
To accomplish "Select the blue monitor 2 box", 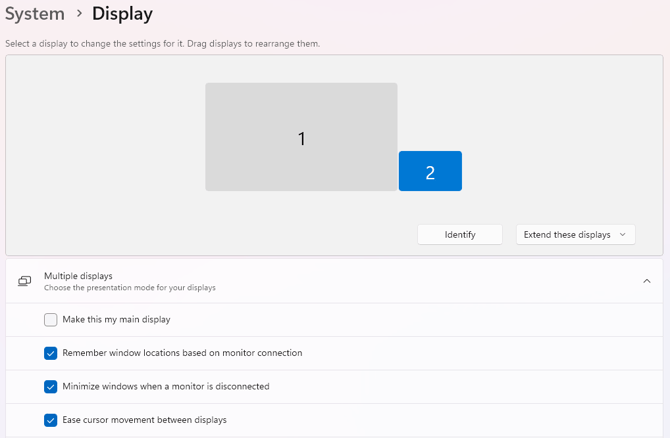I will click(430, 171).
